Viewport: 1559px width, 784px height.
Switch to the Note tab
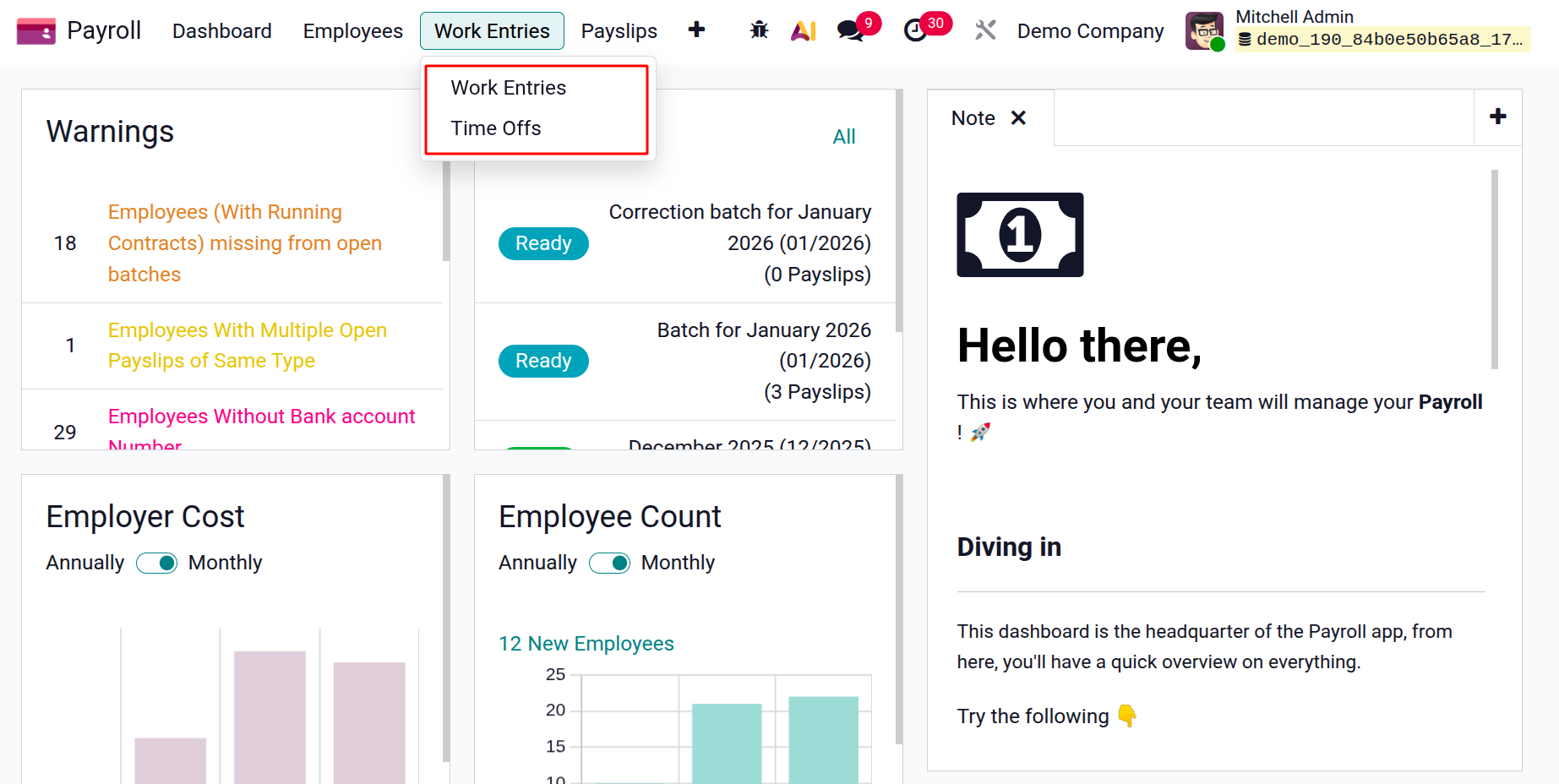click(x=973, y=118)
